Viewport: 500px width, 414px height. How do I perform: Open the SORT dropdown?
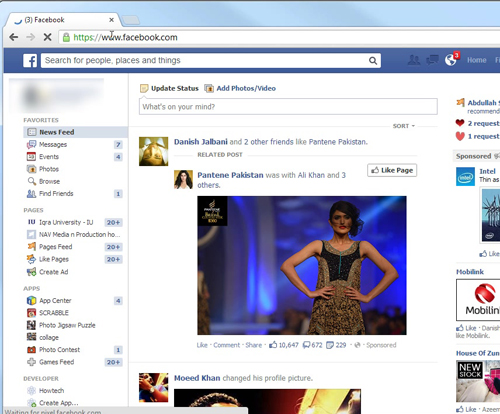point(404,126)
